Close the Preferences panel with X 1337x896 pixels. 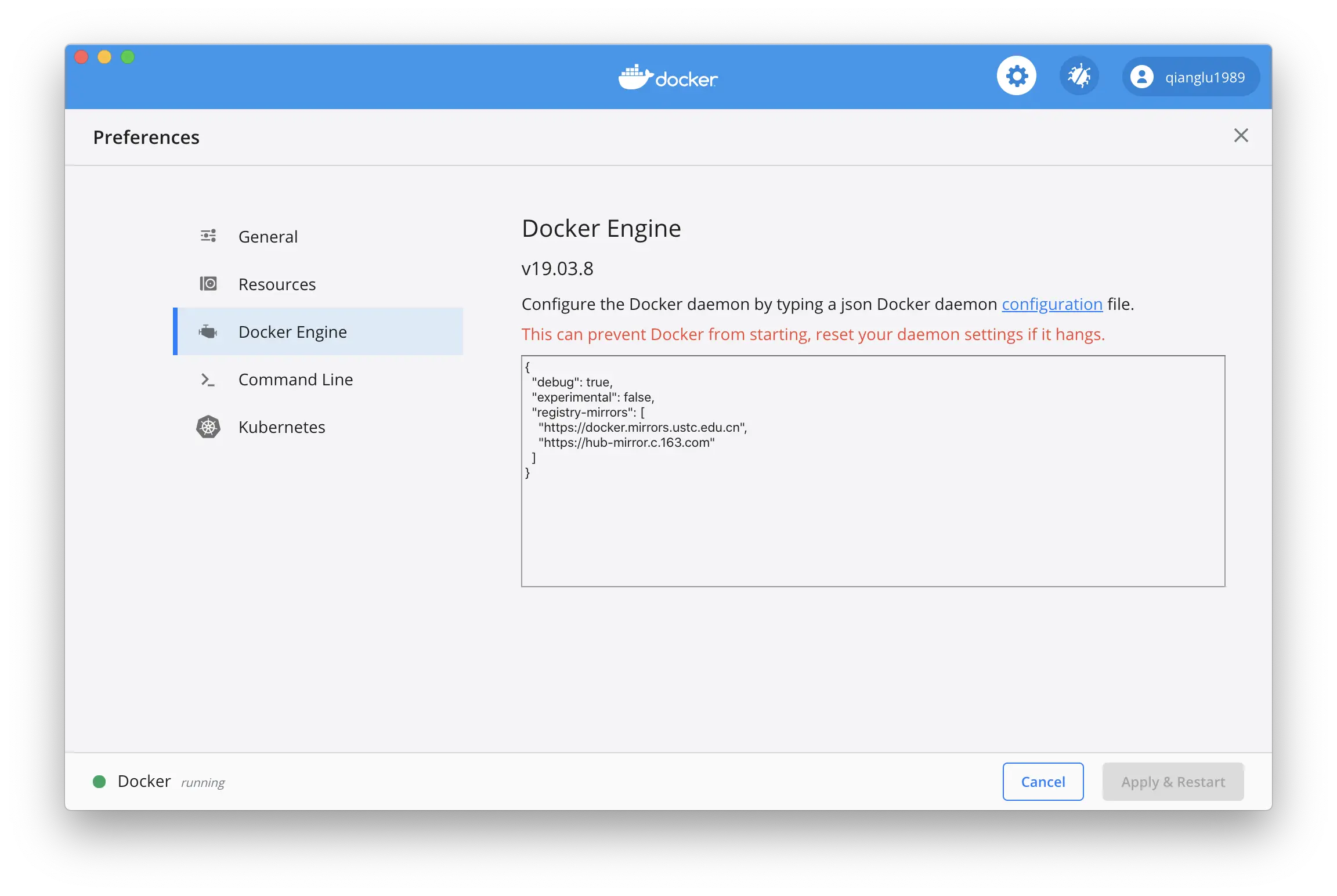(x=1241, y=135)
